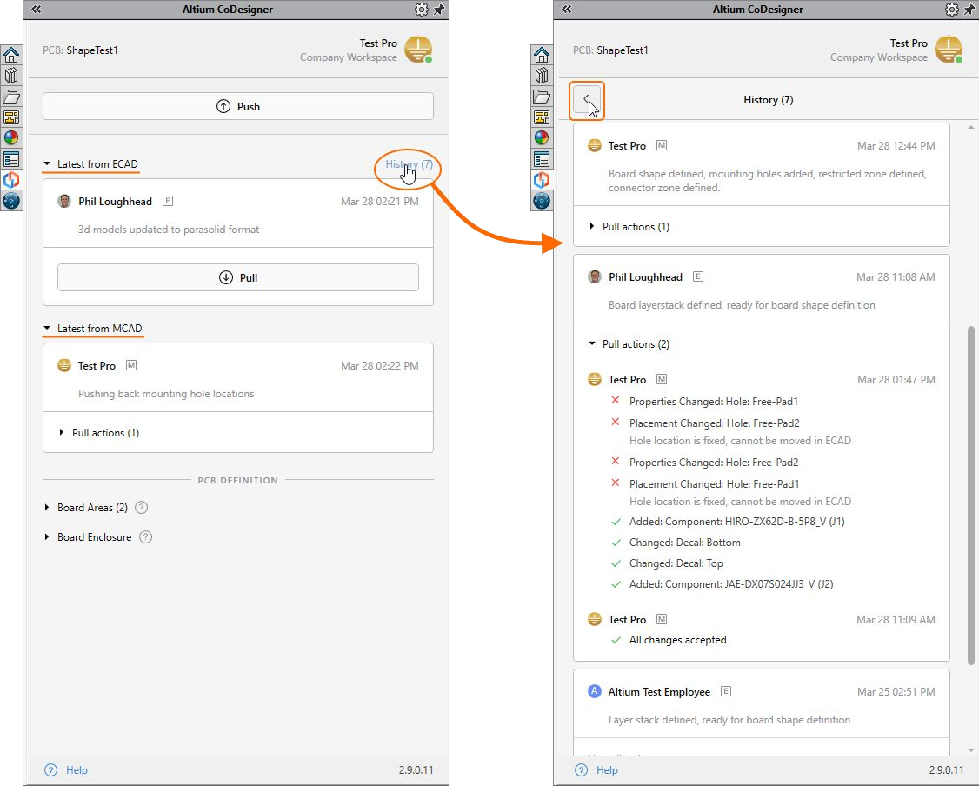
Task: Click Phil Loughhead's avatar under Latest from ECAD
Action: point(64,201)
